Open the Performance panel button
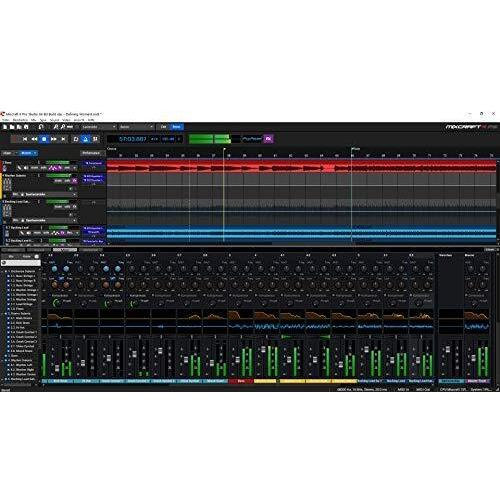This screenshot has width=500, height=500. point(91,153)
